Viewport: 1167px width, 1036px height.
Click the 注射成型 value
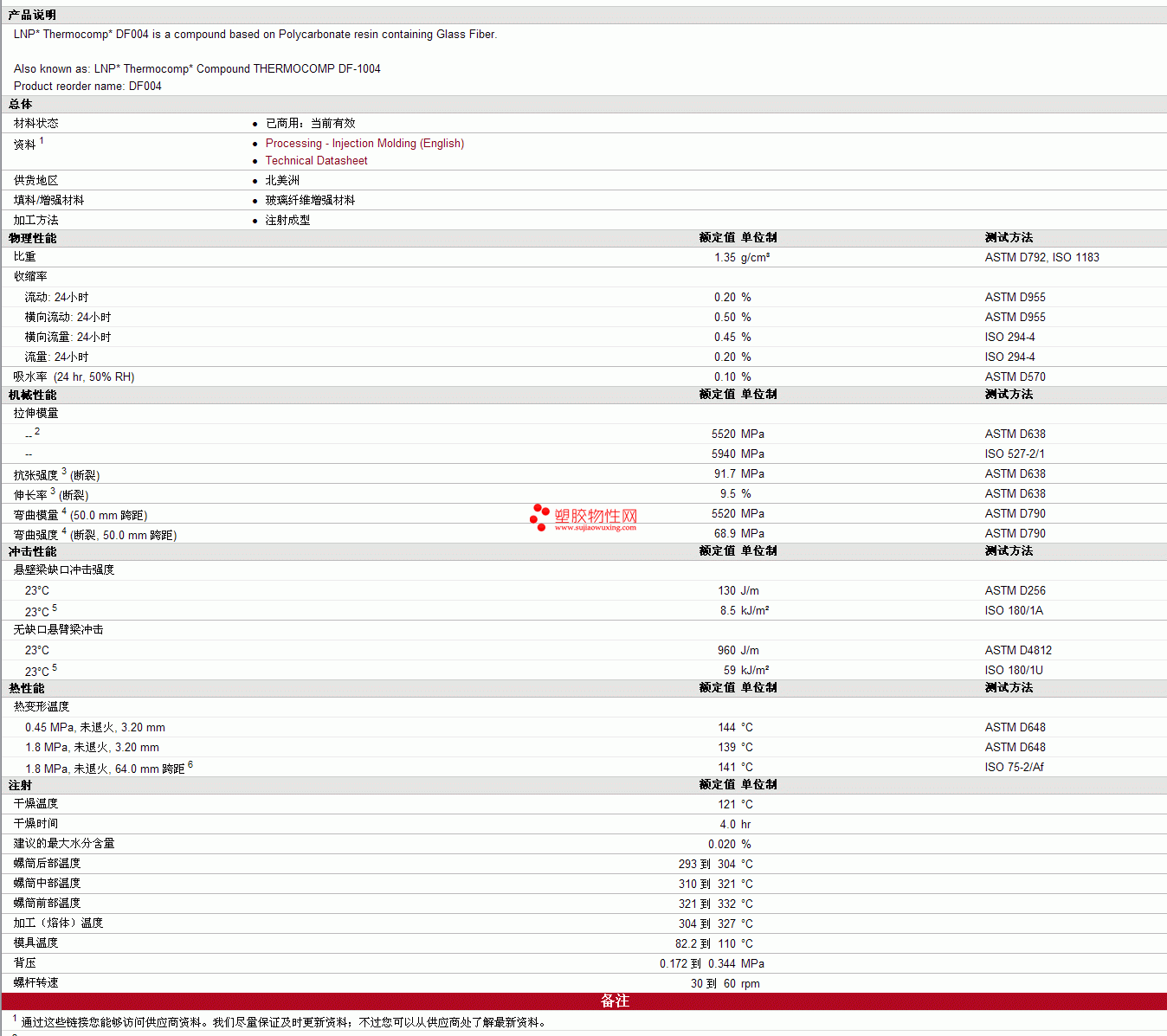tap(288, 221)
